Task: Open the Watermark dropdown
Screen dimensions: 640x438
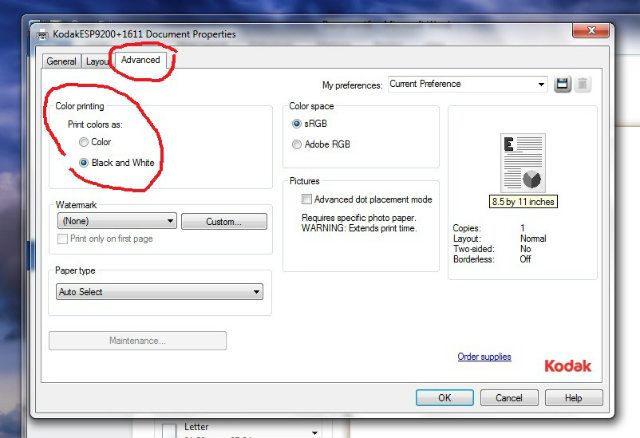Action: point(117,221)
